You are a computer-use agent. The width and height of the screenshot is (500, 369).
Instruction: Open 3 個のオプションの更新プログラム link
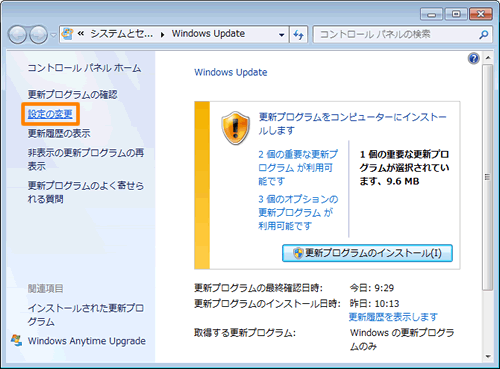(298, 212)
